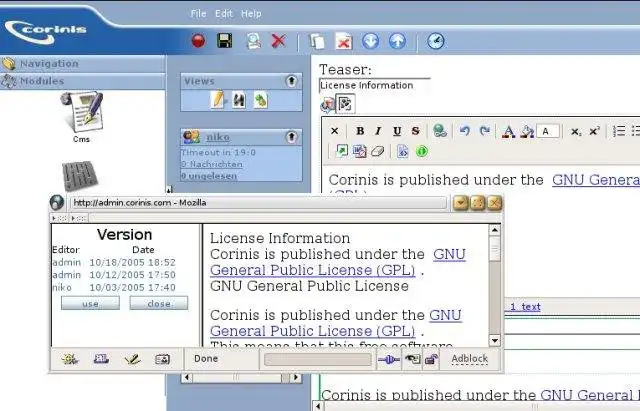This screenshot has width=640, height=411.
Task: Click the A font field in editor toolbar
Action: 548,131
